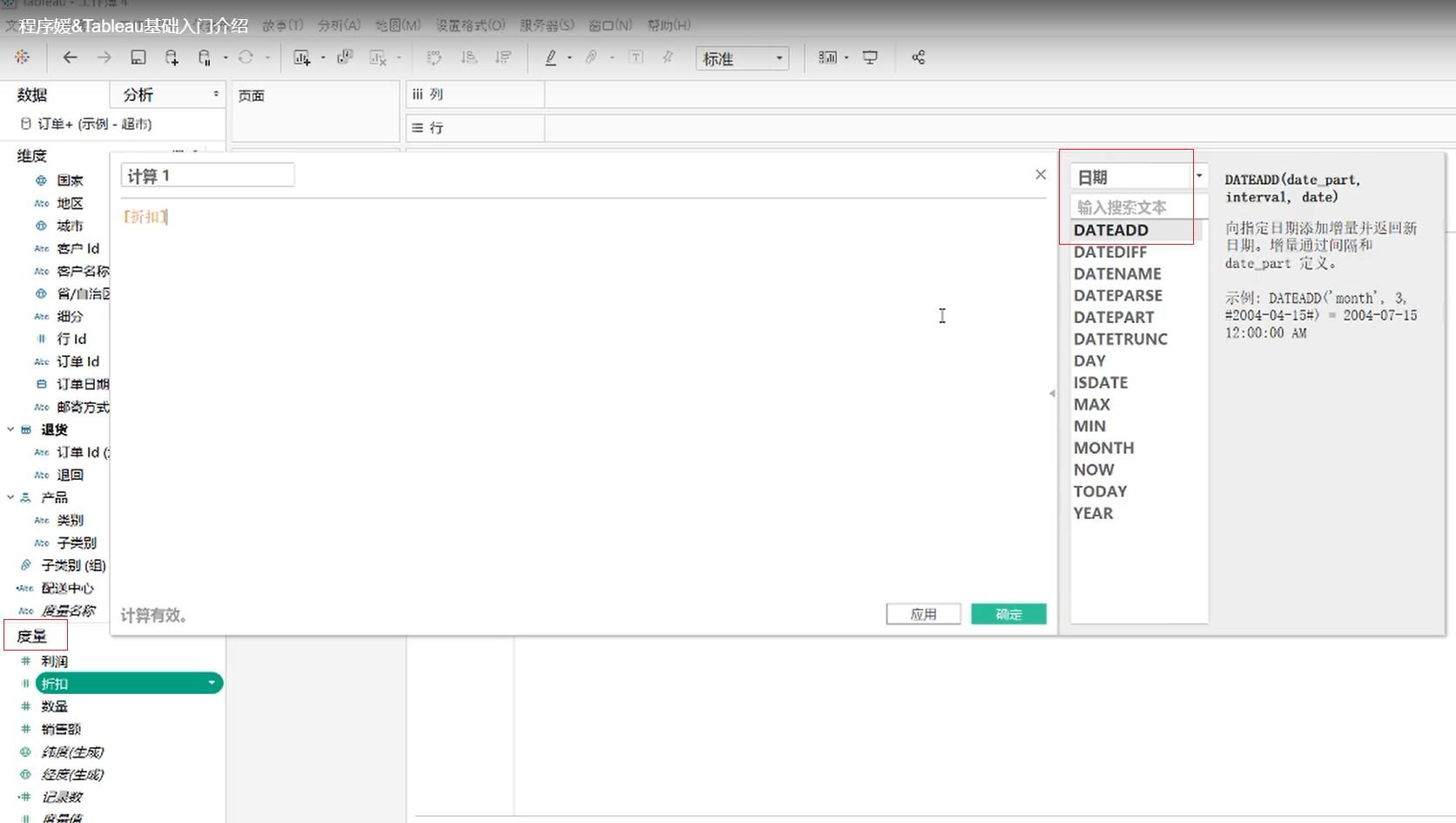Collapse the function list side arrow
The width and height of the screenshot is (1456, 823).
pos(1052,394)
